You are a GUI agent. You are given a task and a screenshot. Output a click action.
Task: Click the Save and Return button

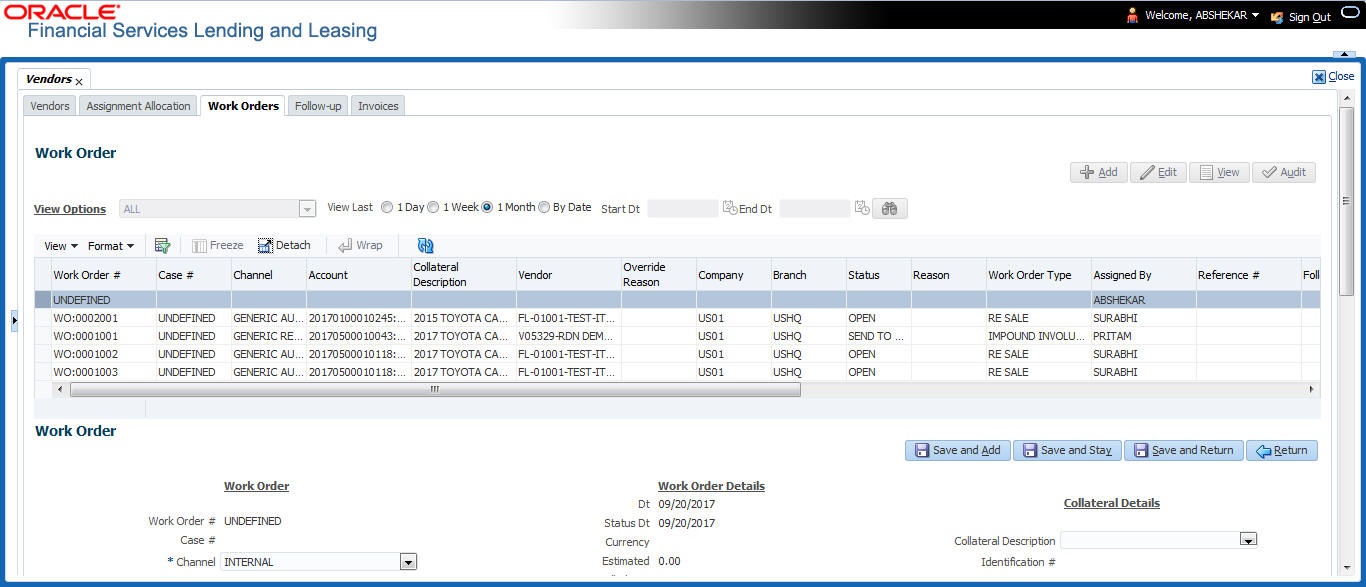1184,450
